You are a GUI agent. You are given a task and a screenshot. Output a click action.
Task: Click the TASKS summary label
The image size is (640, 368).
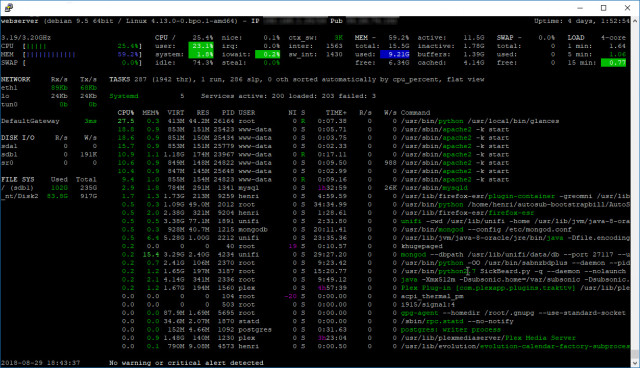point(120,79)
